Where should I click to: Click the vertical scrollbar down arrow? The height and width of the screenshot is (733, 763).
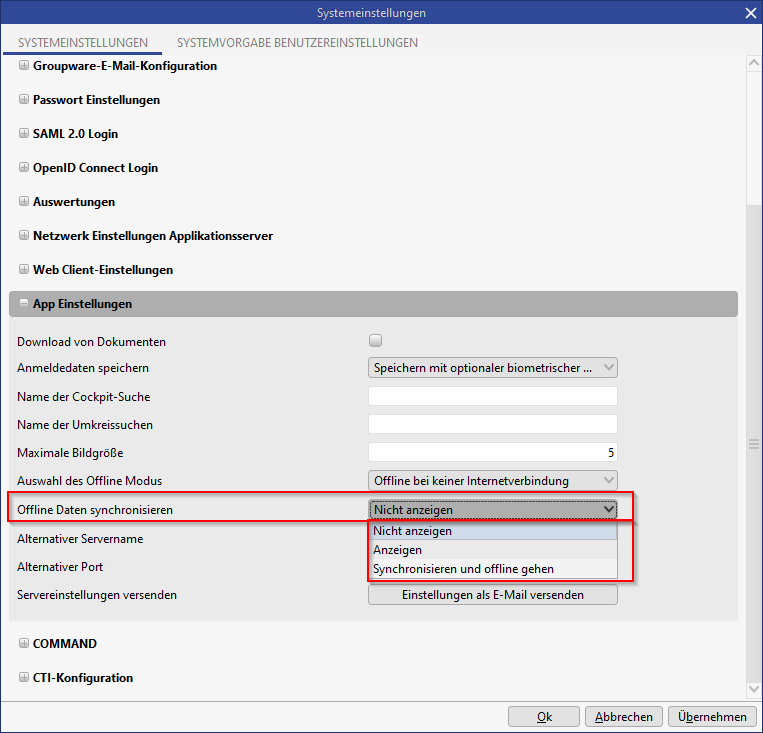pos(754,688)
